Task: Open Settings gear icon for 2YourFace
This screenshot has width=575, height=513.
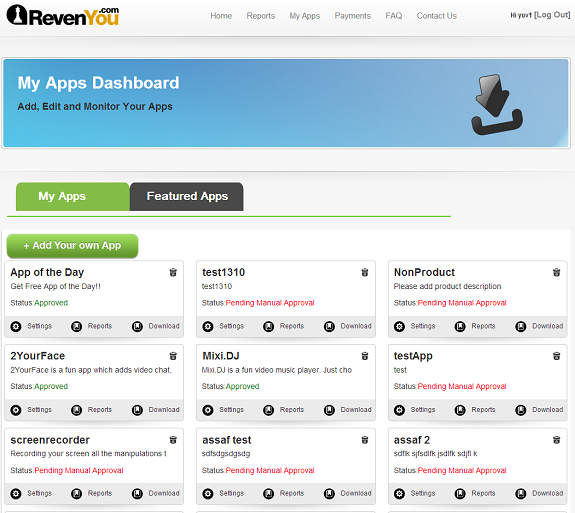Action: pos(16,410)
